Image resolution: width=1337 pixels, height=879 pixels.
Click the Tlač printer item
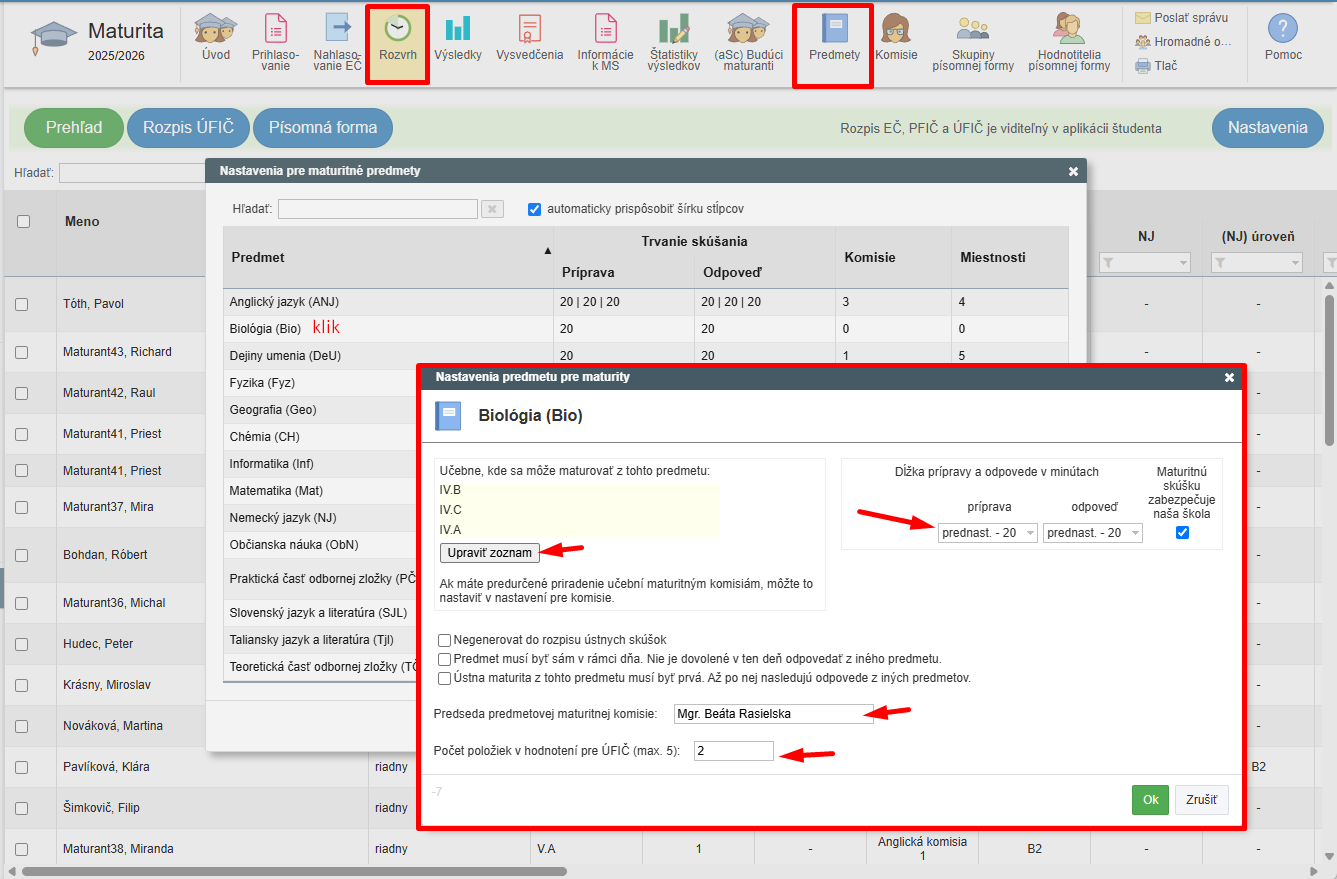pos(1156,66)
